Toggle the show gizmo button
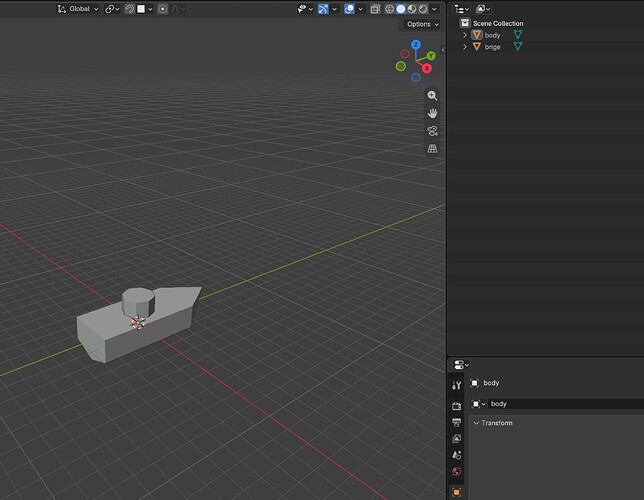This screenshot has height=500, width=644. [x=323, y=9]
